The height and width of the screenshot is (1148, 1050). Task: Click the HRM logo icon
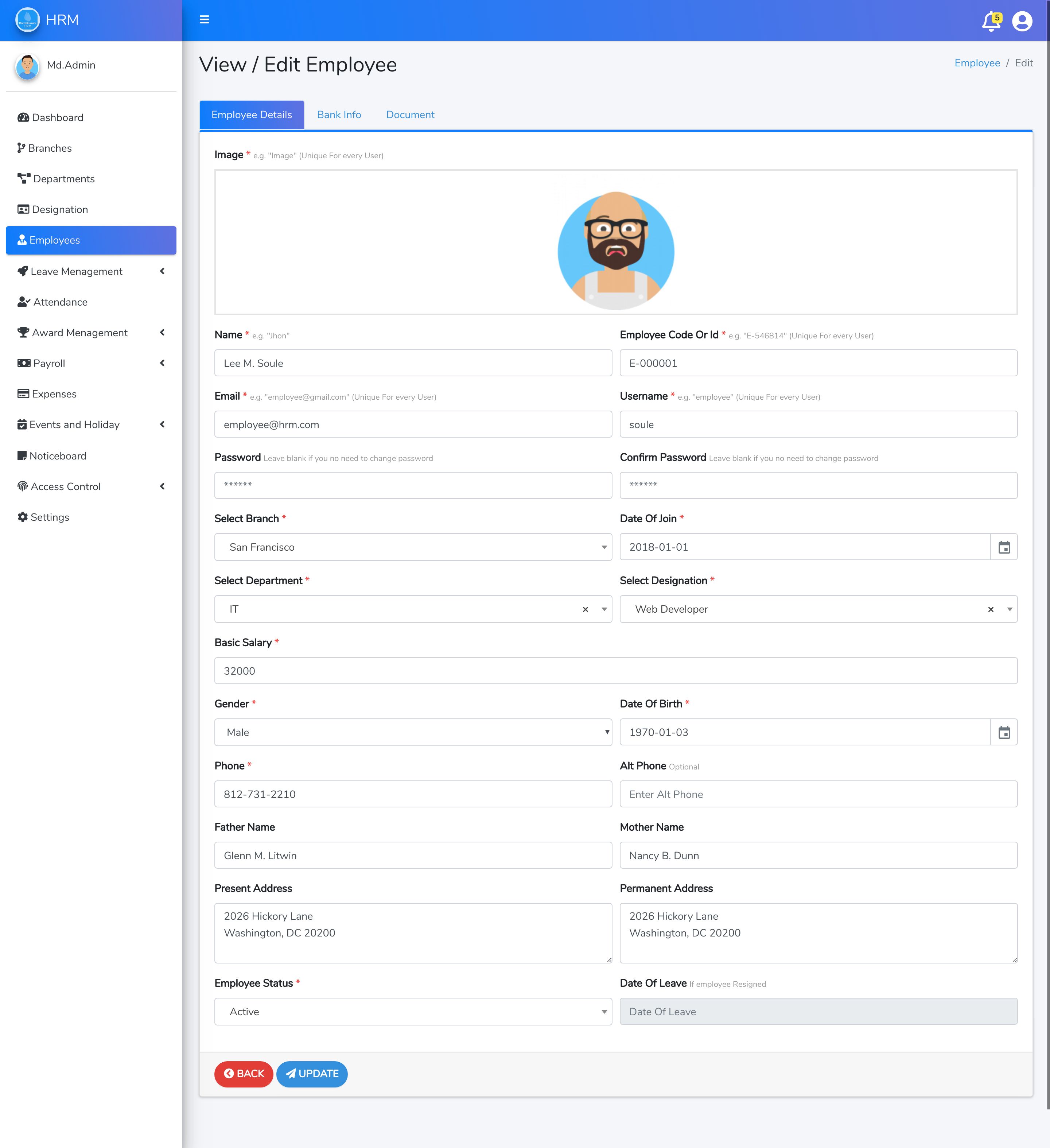[x=27, y=20]
